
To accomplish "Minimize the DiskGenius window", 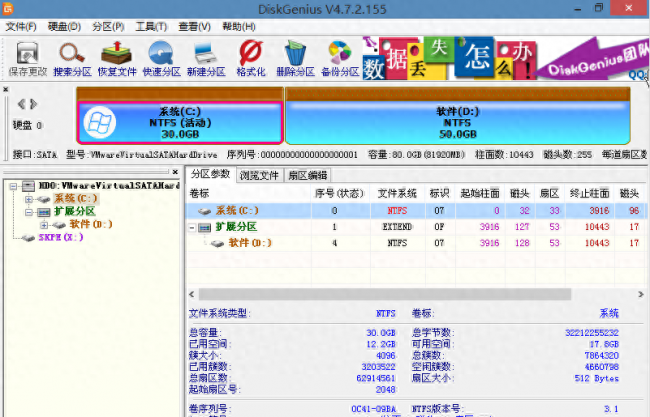I will [578, 8].
